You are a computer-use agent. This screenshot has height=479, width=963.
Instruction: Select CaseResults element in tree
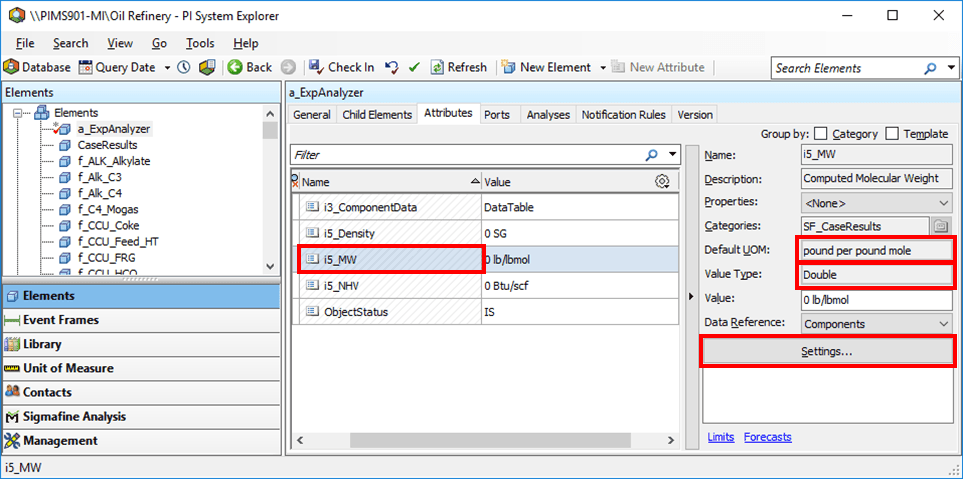107,146
